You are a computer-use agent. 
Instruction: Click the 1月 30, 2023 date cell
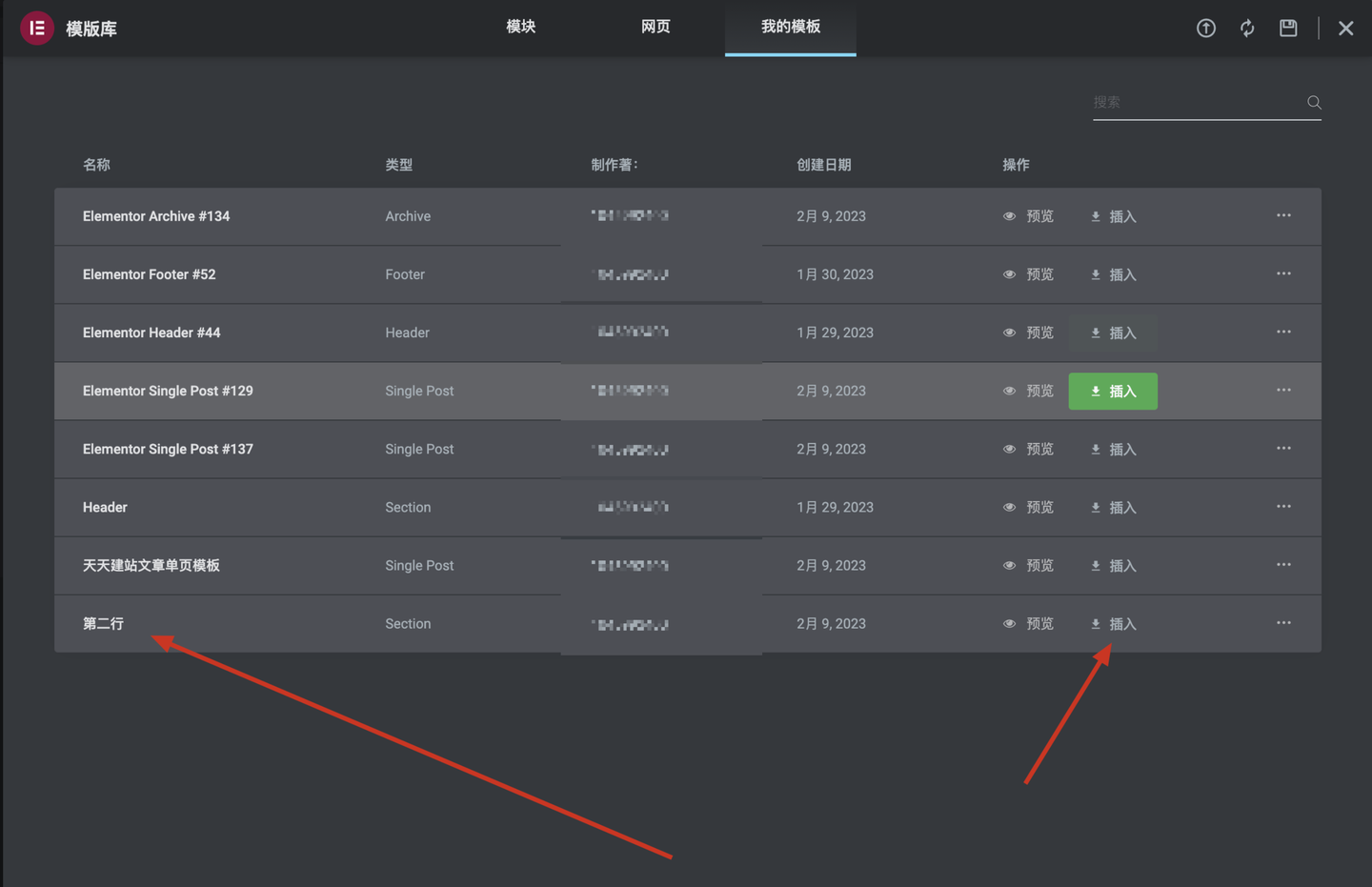click(836, 274)
